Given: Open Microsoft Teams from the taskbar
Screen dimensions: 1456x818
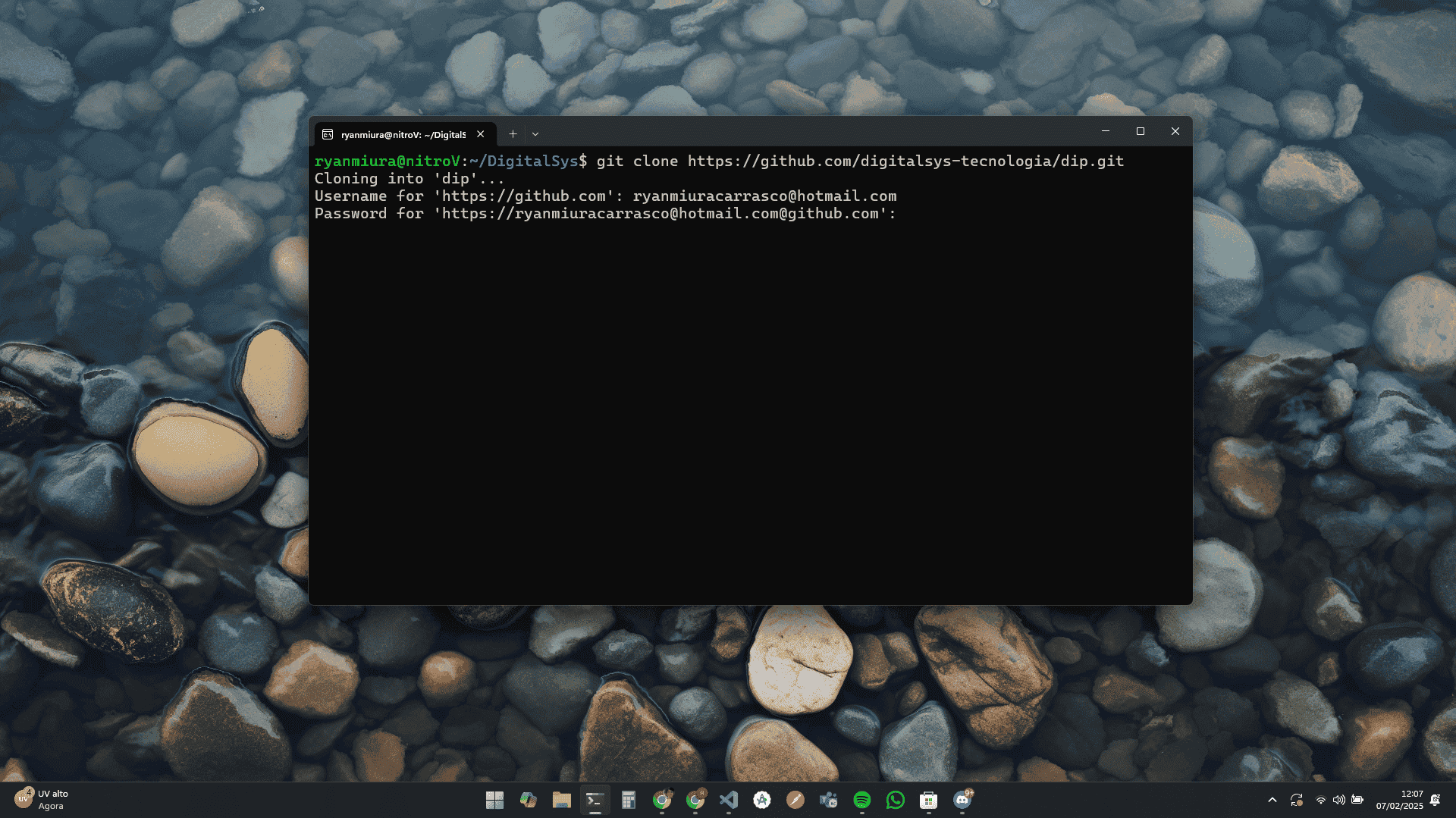Looking at the screenshot, I should [x=829, y=800].
